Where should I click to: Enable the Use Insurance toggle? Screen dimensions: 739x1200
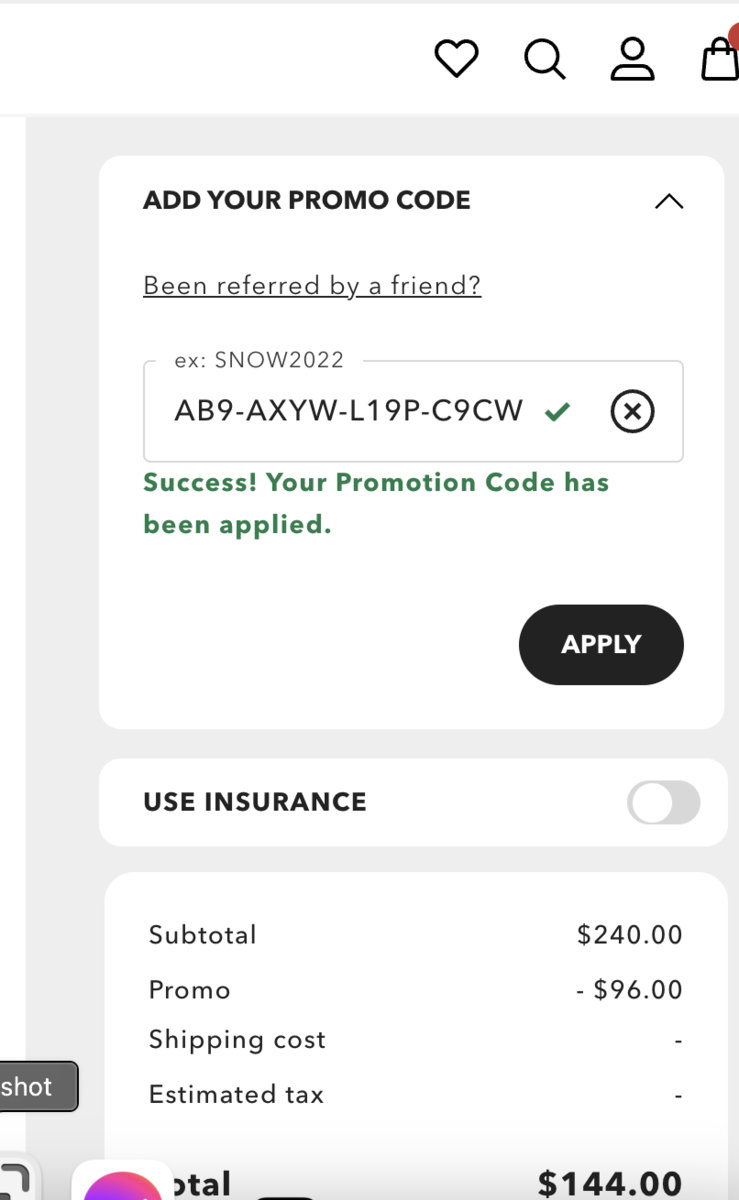coord(663,803)
